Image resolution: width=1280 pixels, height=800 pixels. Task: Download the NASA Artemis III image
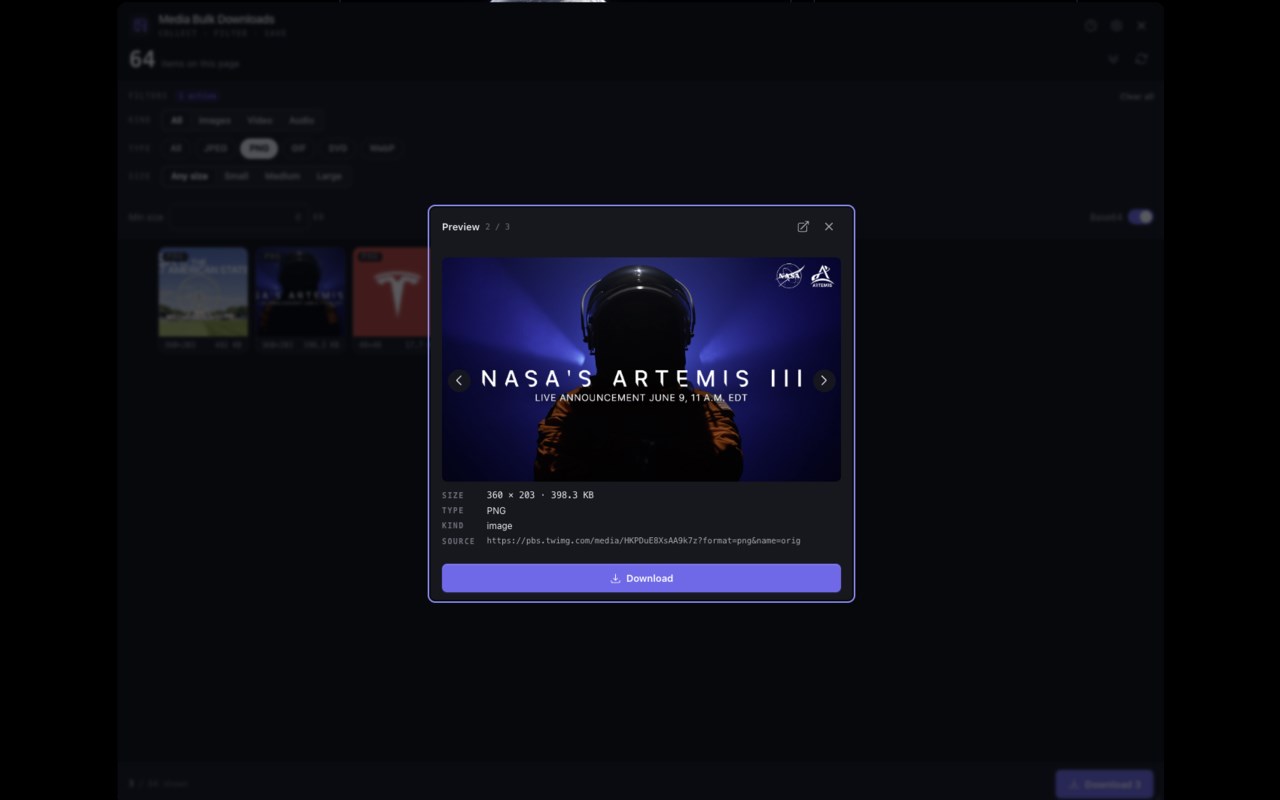(x=641, y=578)
